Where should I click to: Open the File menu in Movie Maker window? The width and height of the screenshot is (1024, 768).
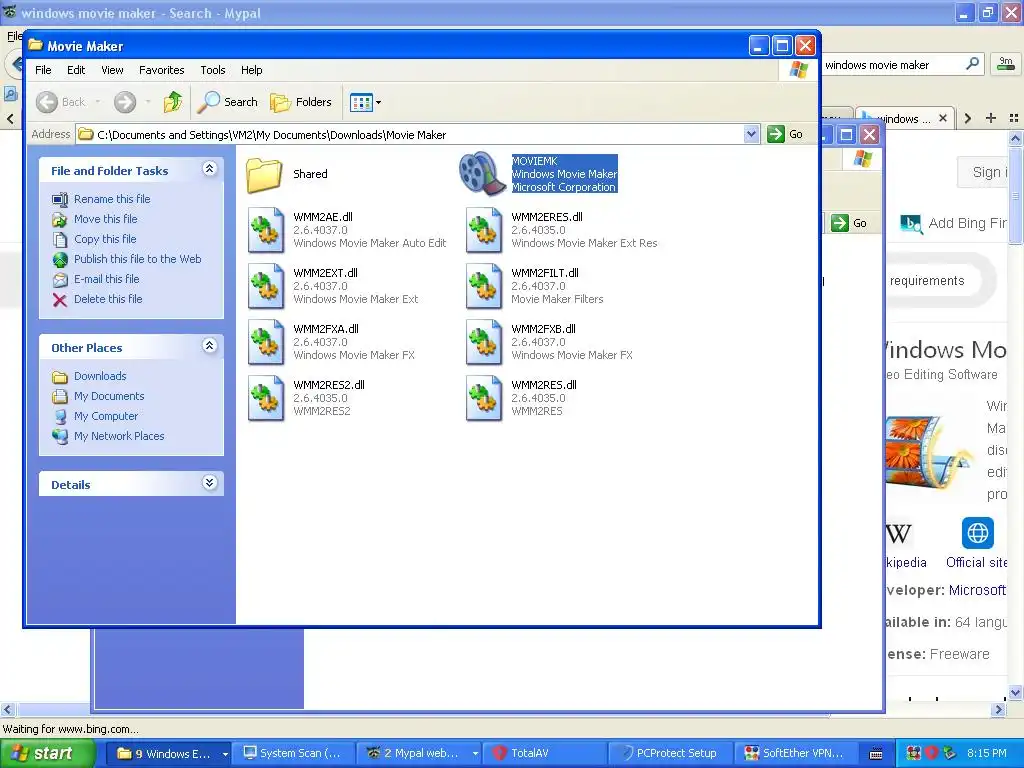point(43,70)
